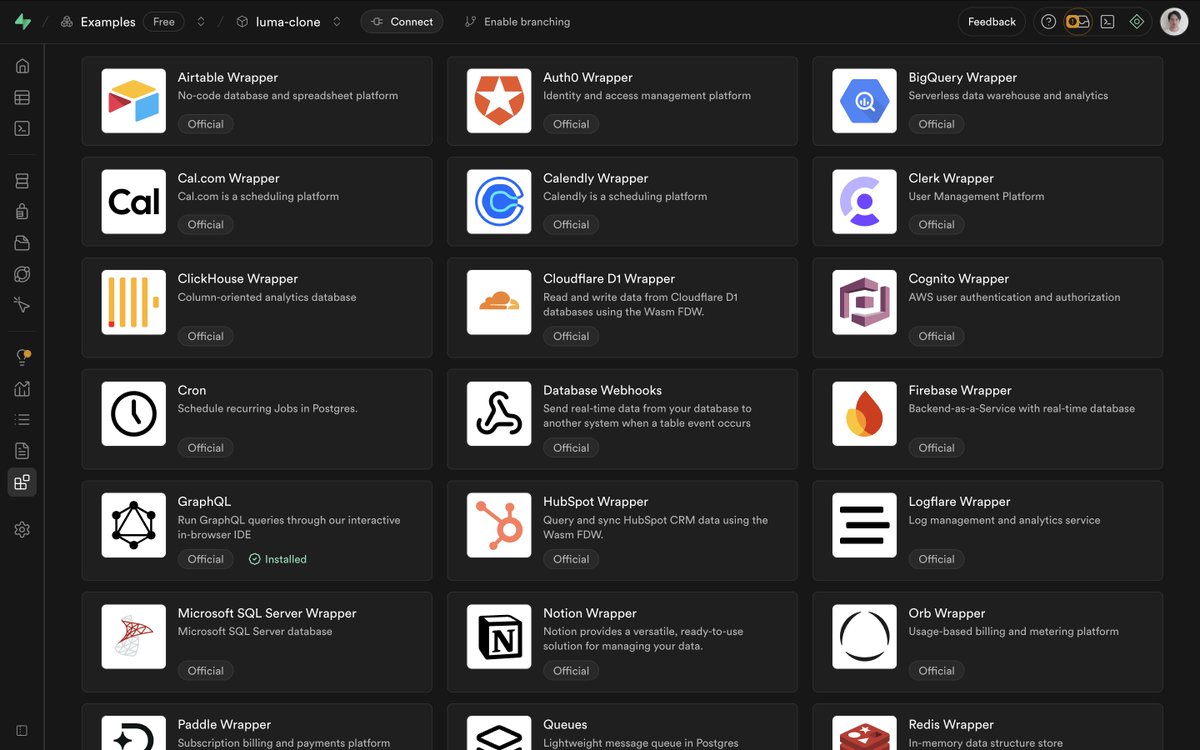This screenshot has height=750, width=1200.
Task: Open the Table Editor in the sidebar
Action: 22,96
